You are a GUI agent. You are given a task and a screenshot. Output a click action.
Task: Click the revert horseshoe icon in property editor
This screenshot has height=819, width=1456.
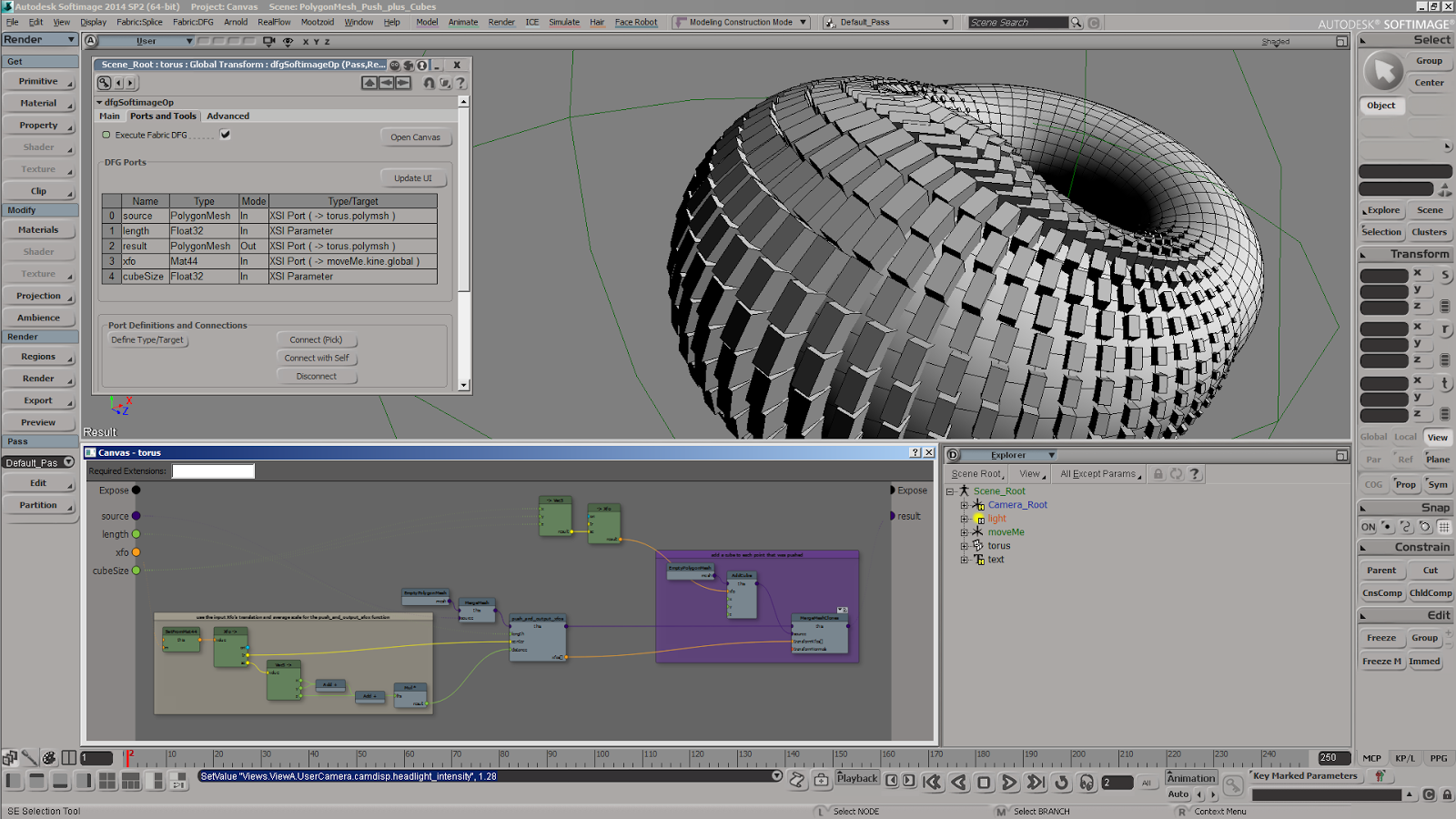(x=429, y=83)
